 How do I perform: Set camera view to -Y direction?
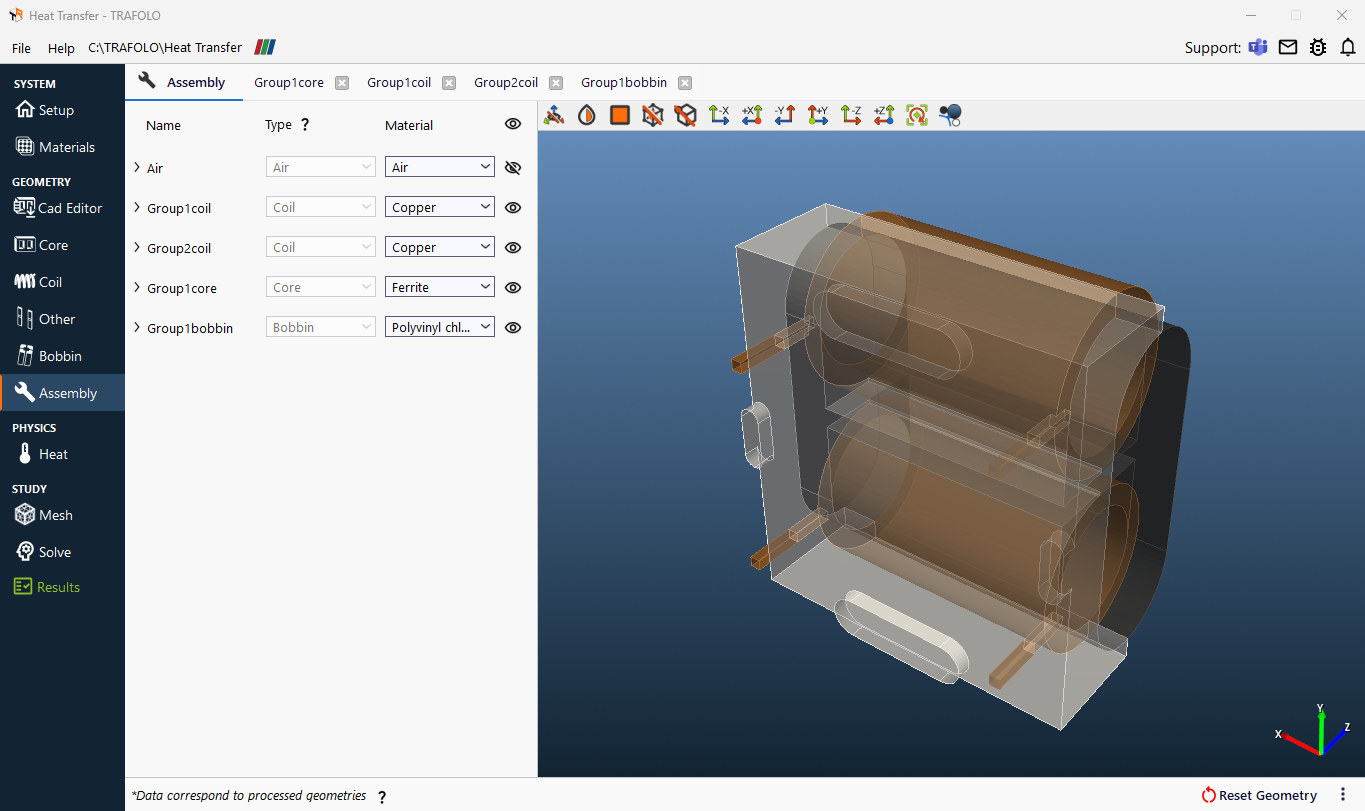785,115
